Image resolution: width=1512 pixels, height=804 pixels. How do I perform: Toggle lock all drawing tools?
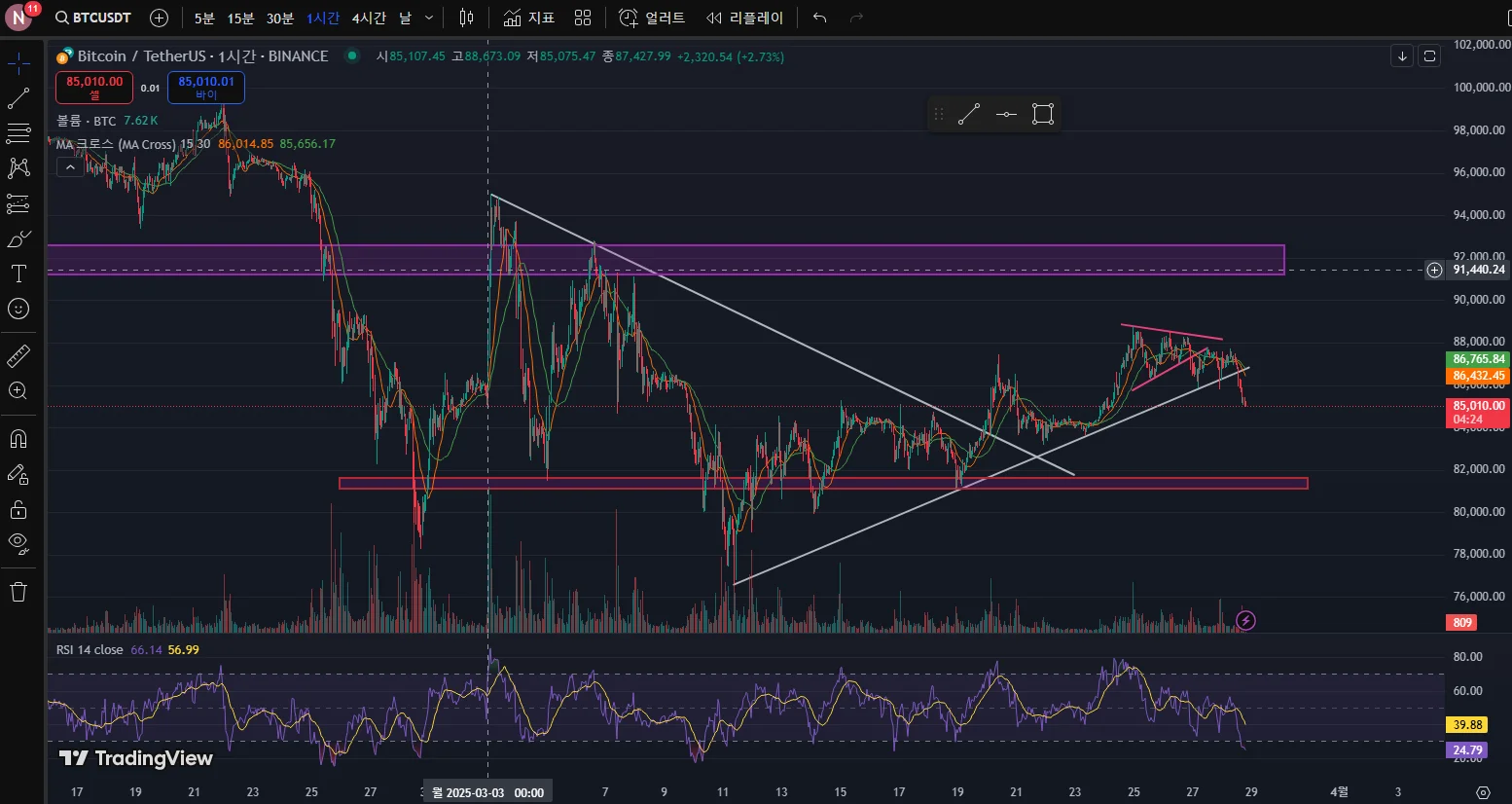(18, 509)
